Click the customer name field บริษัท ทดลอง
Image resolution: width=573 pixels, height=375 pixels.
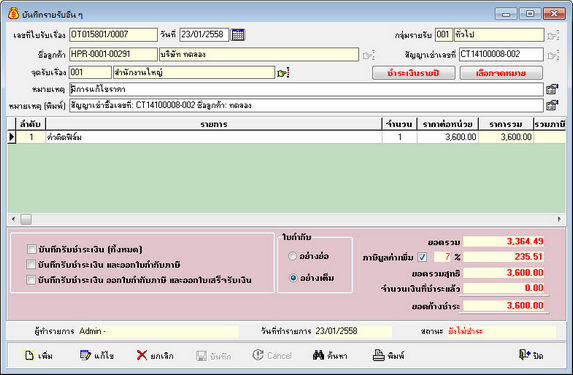259,54
